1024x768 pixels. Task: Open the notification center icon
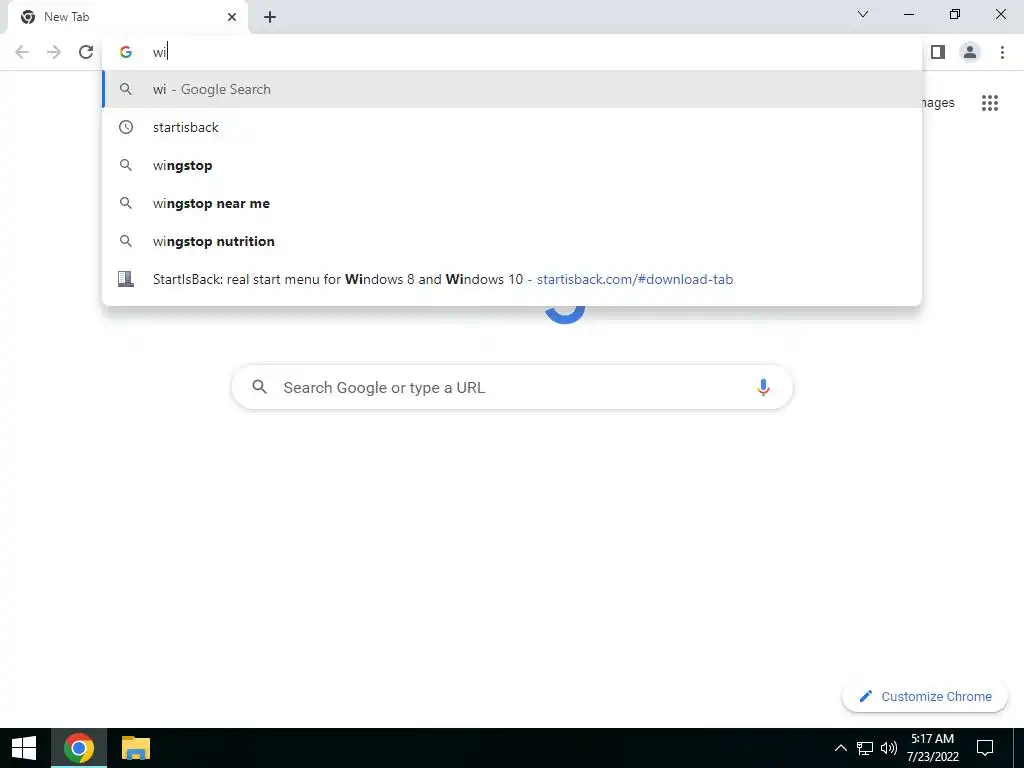pyautogui.click(x=985, y=748)
